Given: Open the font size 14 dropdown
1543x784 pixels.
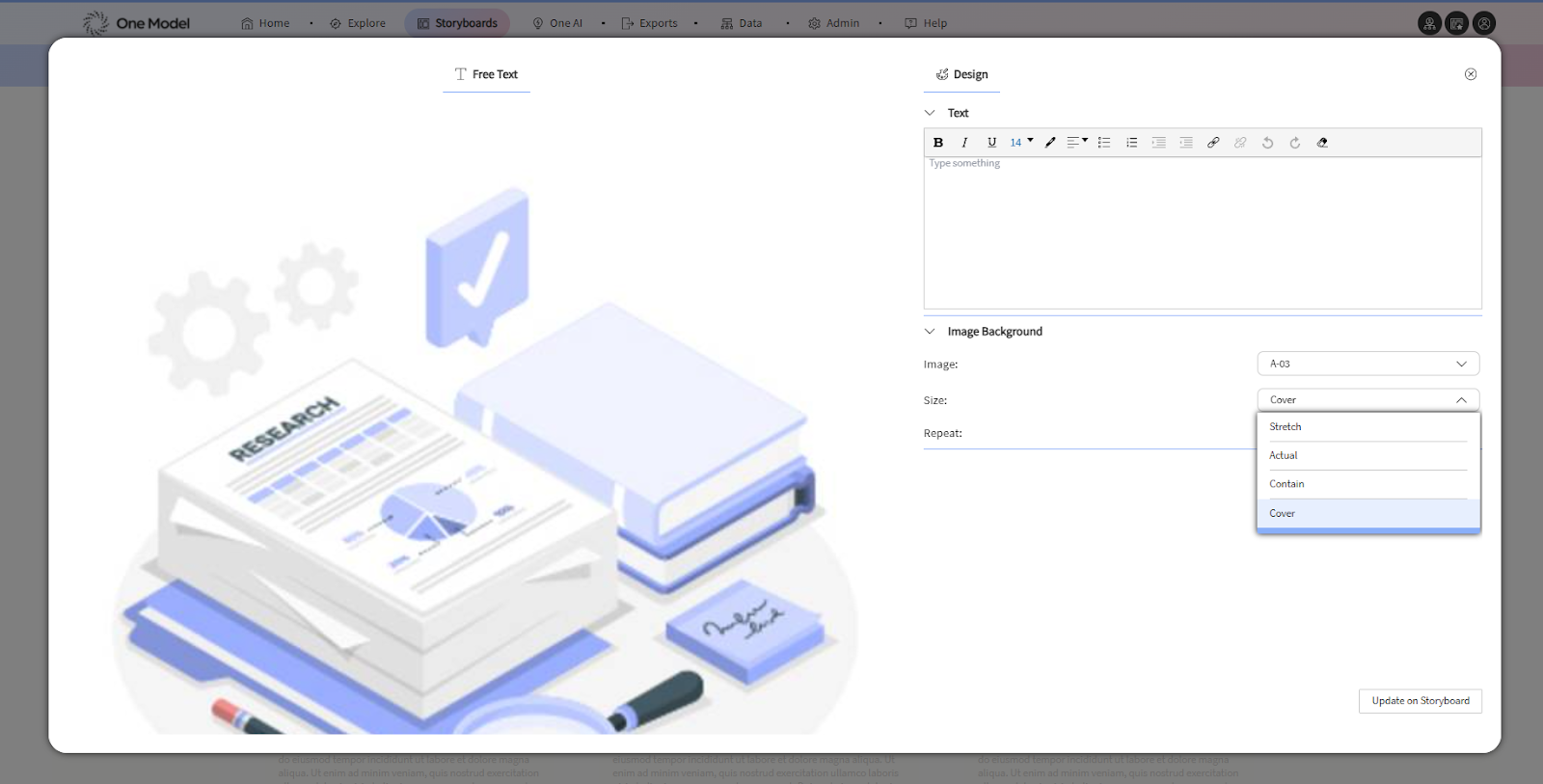Looking at the screenshot, I should pos(1021,143).
